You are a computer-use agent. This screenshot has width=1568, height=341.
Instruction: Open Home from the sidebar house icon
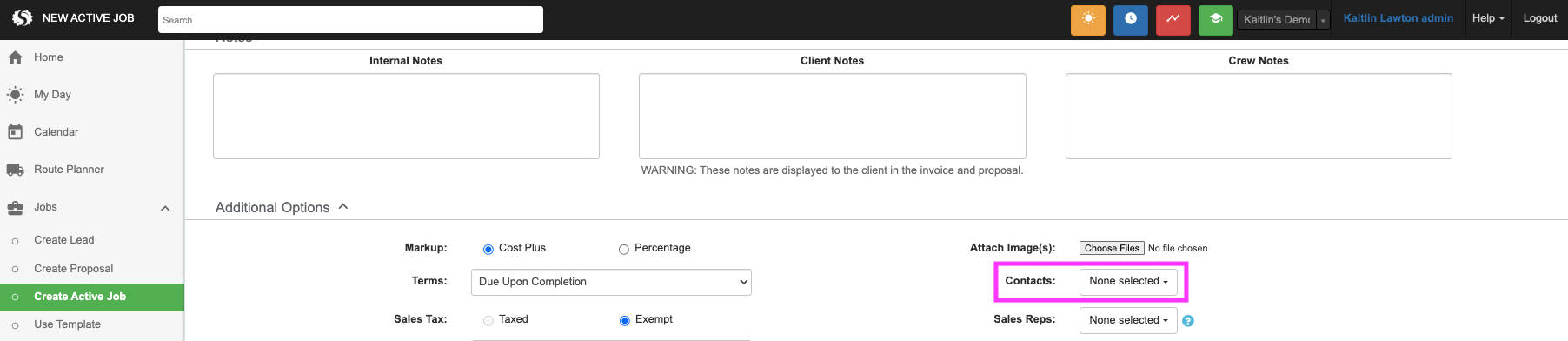point(15,57)
